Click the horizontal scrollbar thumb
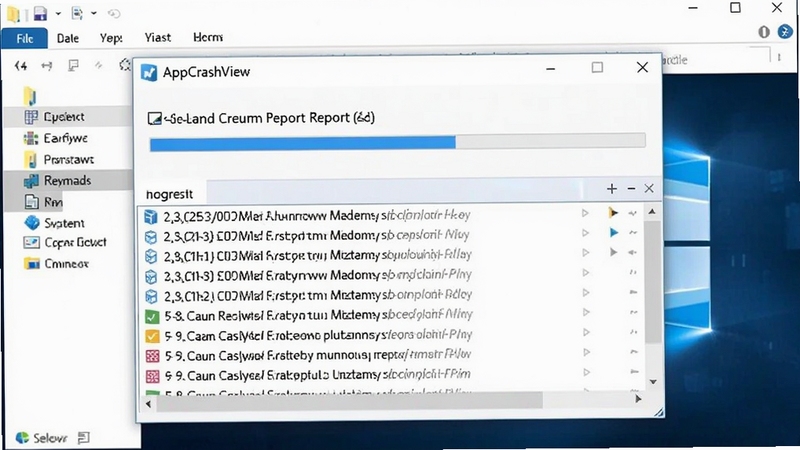This screenshot has width=800, height=450. pos(349,401)
